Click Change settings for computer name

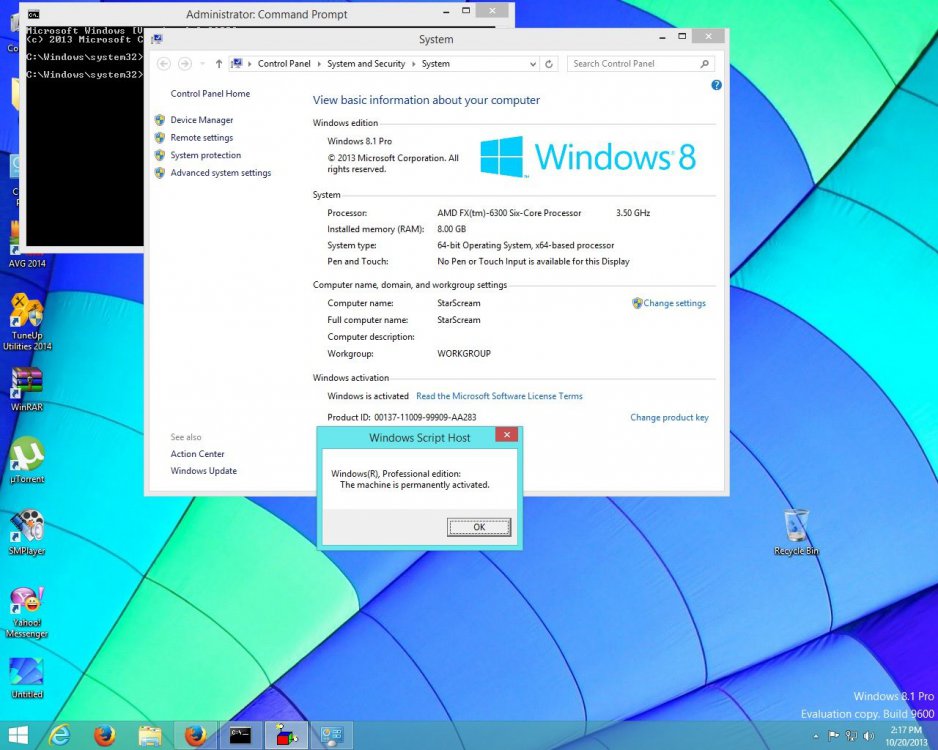tap(674, 303)
